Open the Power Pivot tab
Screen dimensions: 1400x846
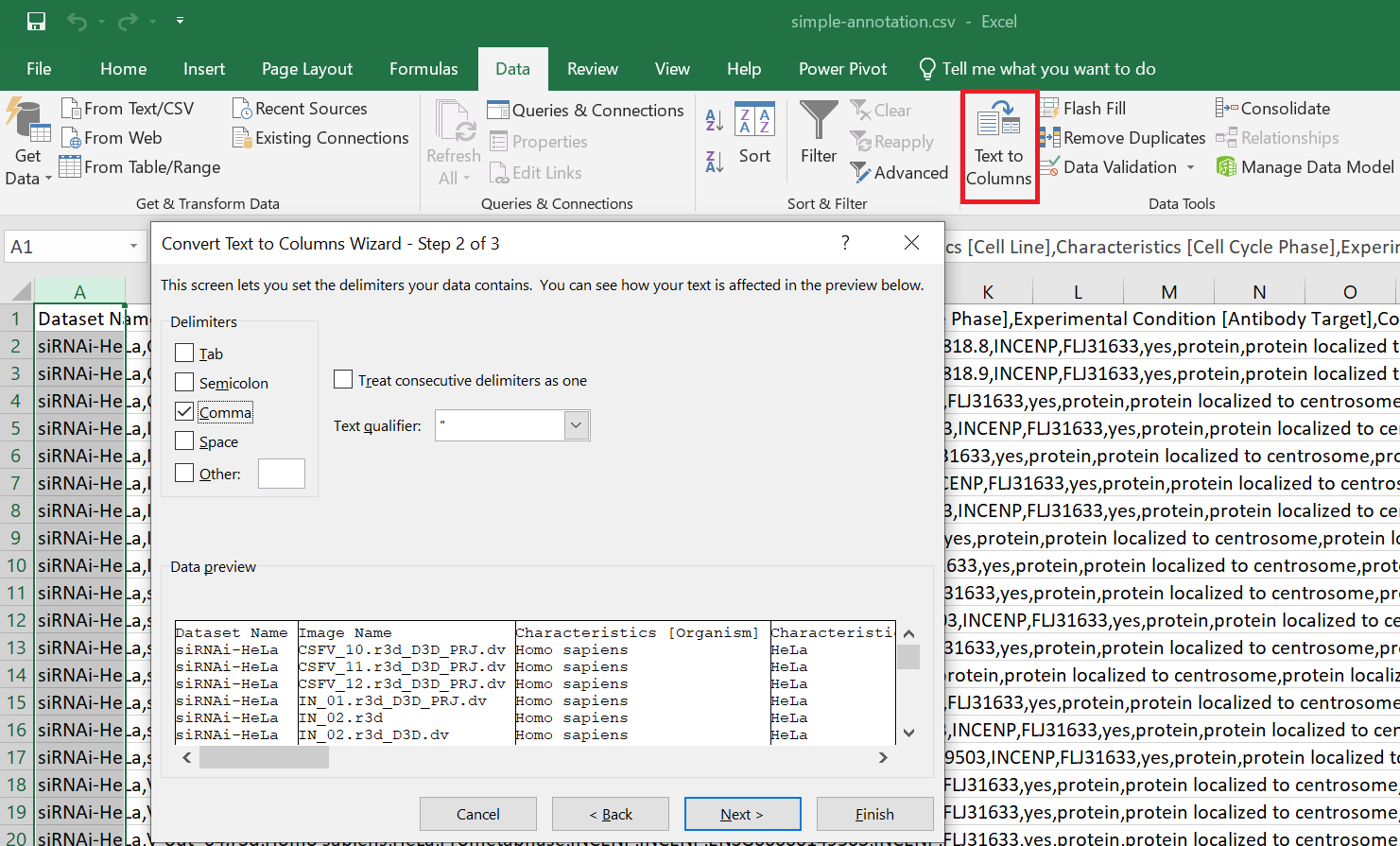[843, 69]
